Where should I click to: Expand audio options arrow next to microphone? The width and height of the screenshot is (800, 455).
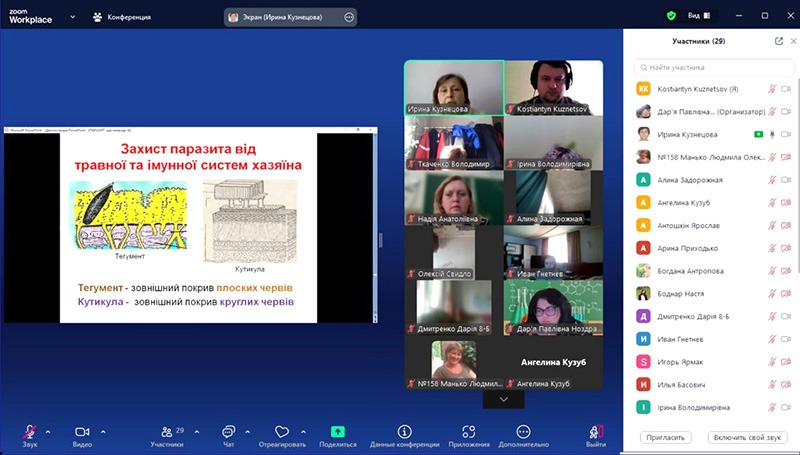pos(48,431)
